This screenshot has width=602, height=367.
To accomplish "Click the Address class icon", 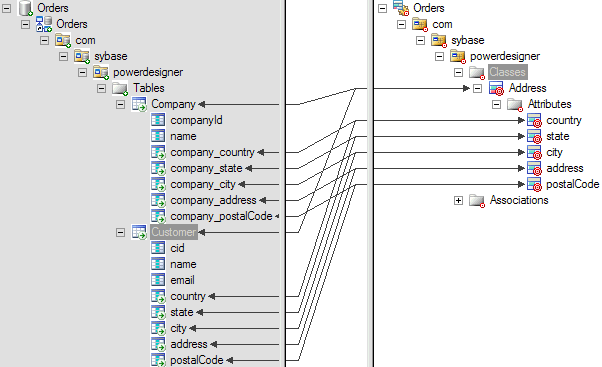I will [x=496, y=88].
